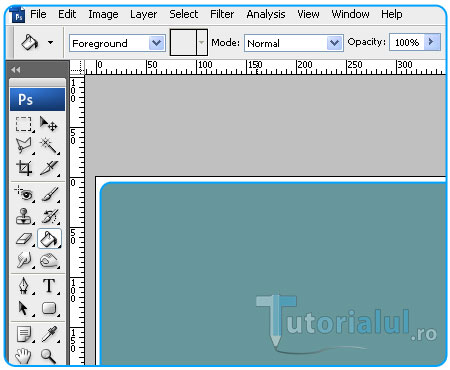Viewport: 450px width, 370px height.
Task: Pick the Magic Wand tool
Action: 49,146
